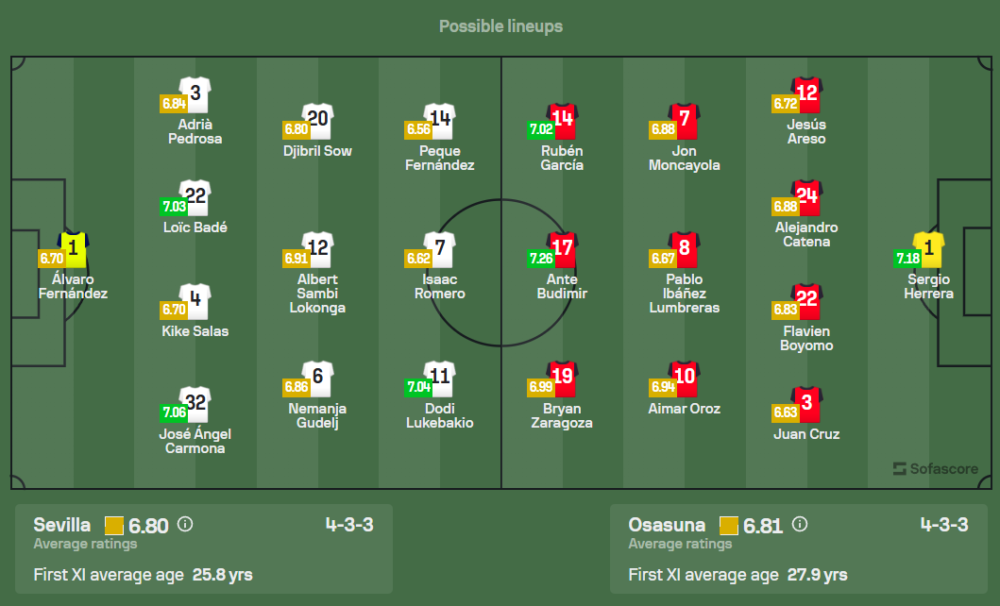The width and height of the screenshot is (1000, 606).
Task: Click Jesús Areso's number 12 jersey
Action: pyautogui.click(x=806, y=96)
